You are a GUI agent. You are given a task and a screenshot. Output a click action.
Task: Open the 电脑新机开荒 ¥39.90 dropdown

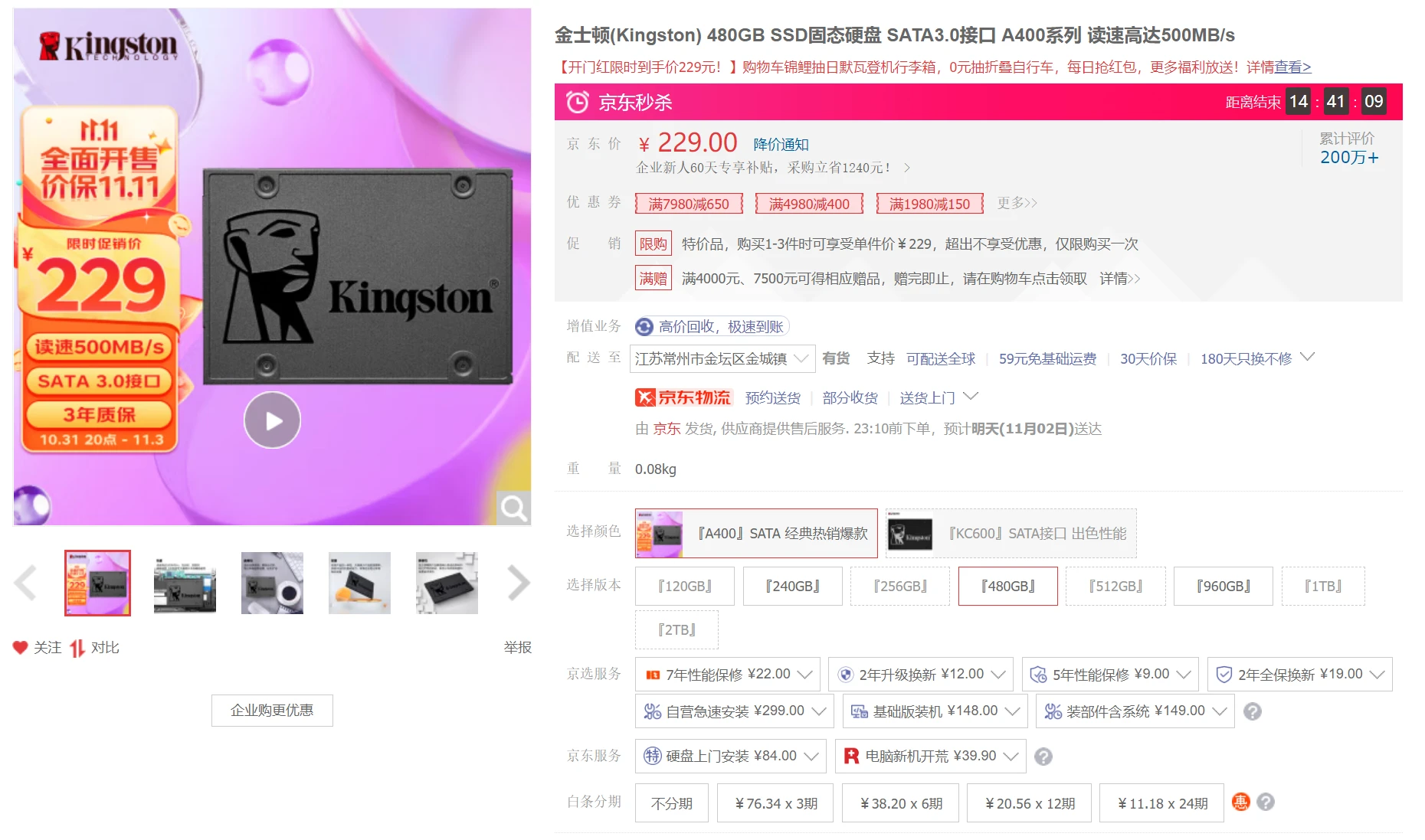[x=931, y=756]
